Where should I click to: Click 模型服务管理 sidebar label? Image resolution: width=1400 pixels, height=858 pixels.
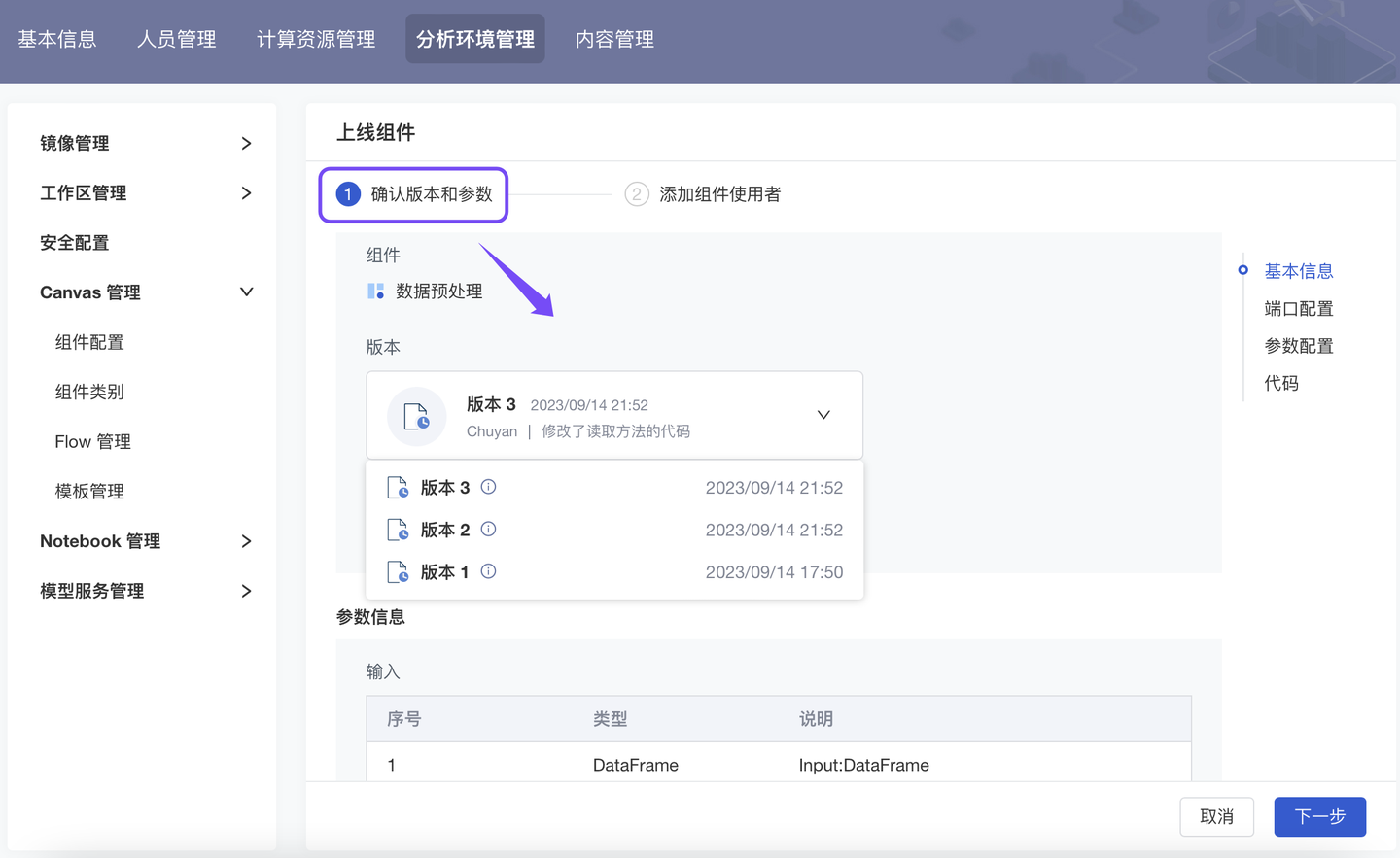[x=92, y=591]
